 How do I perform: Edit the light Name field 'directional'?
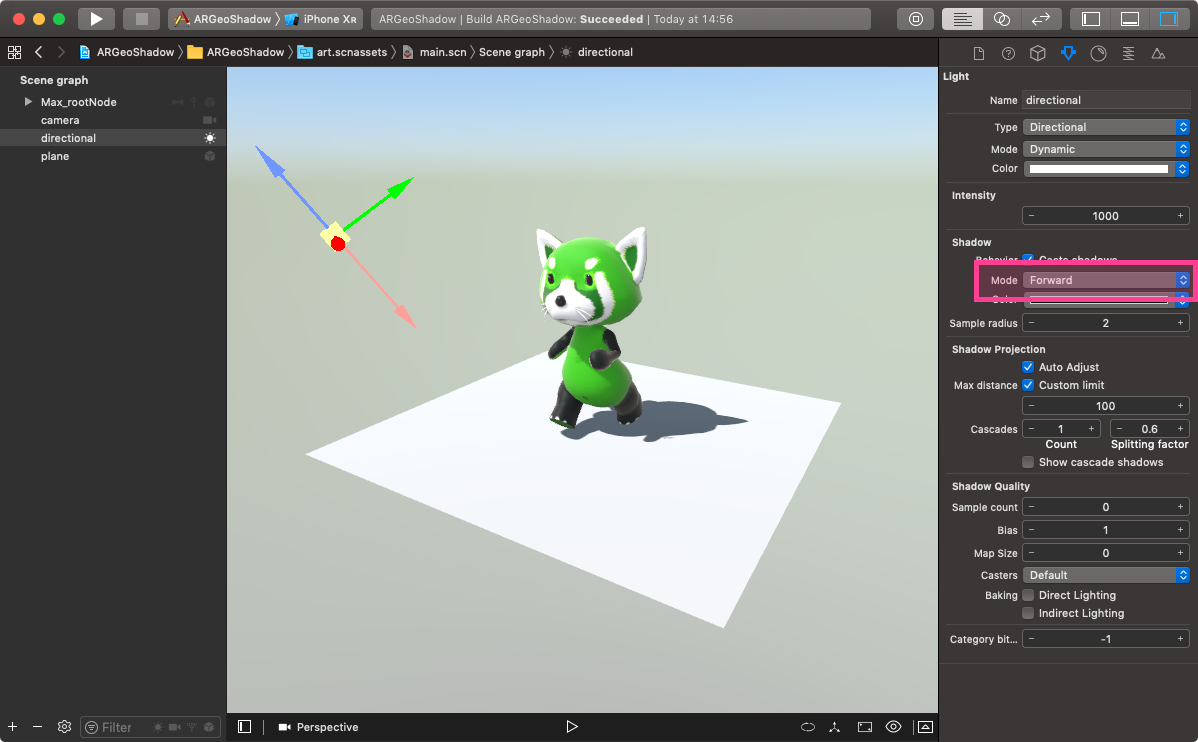point(1106,100)
